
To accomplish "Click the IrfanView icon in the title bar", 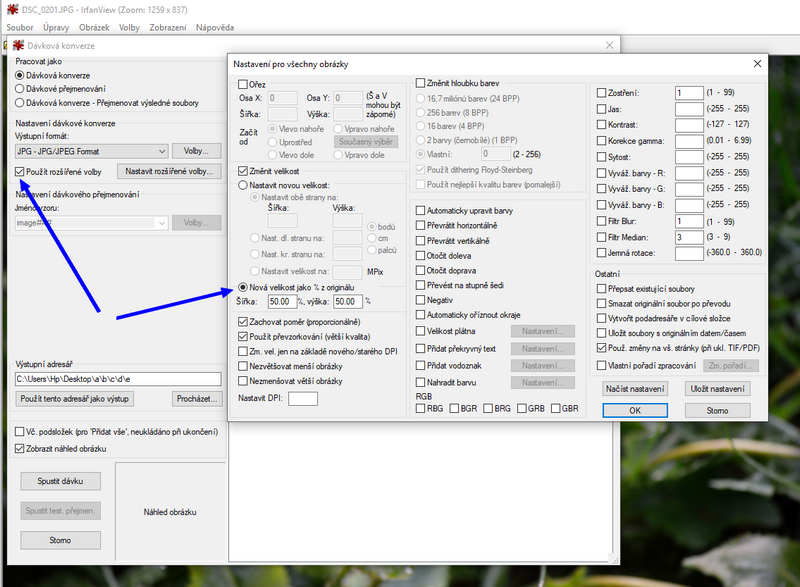I will [11, 9].
